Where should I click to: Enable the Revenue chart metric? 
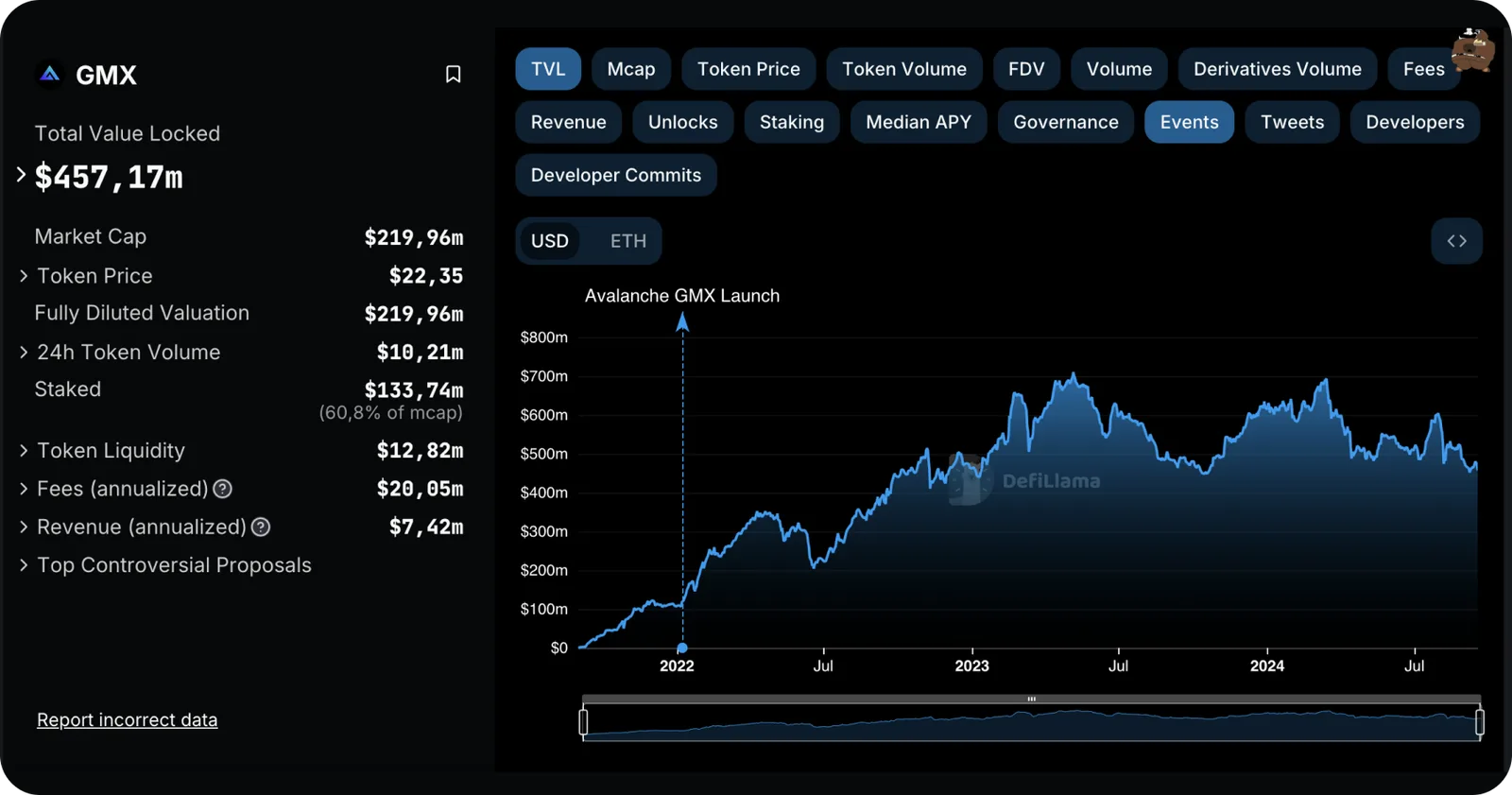point(569,122)
